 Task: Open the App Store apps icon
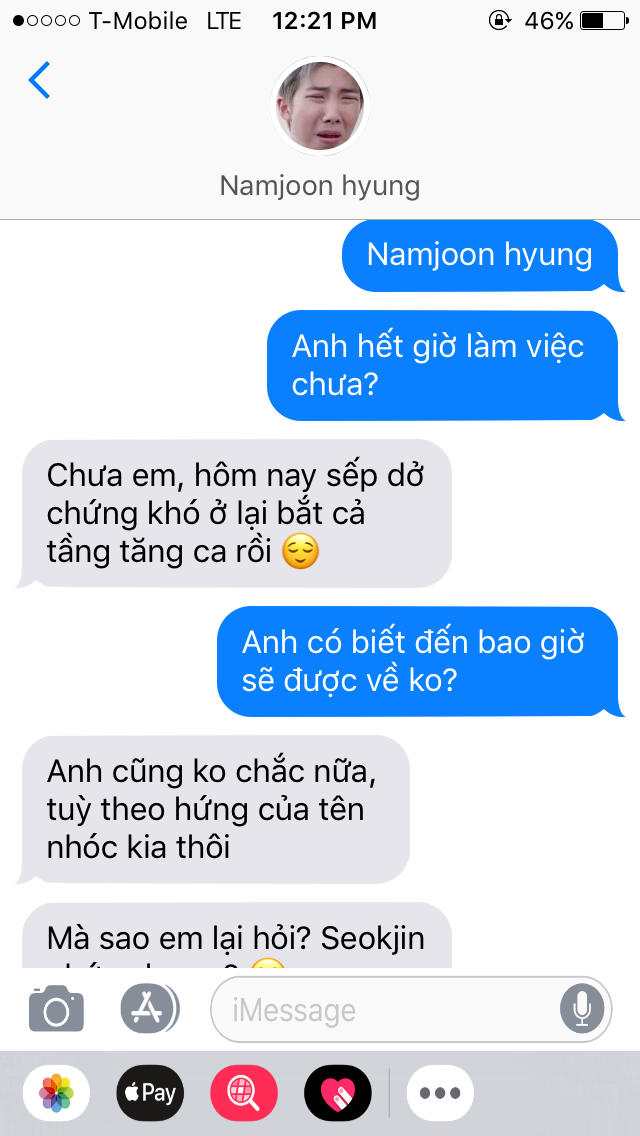pos(149,1008)
